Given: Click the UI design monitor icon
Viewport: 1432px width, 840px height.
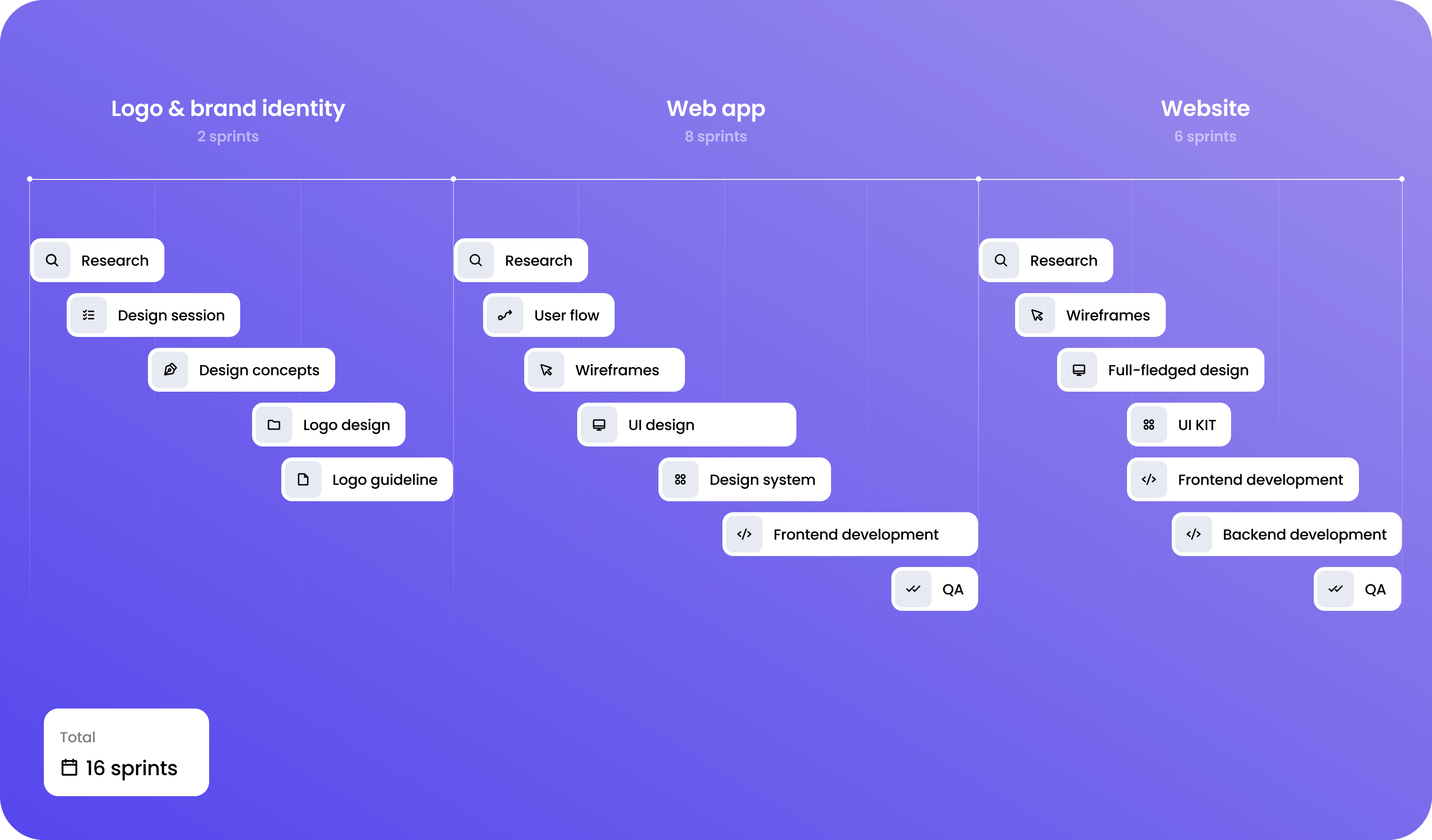Looking at the screenshot, I should tap(599, 425).
